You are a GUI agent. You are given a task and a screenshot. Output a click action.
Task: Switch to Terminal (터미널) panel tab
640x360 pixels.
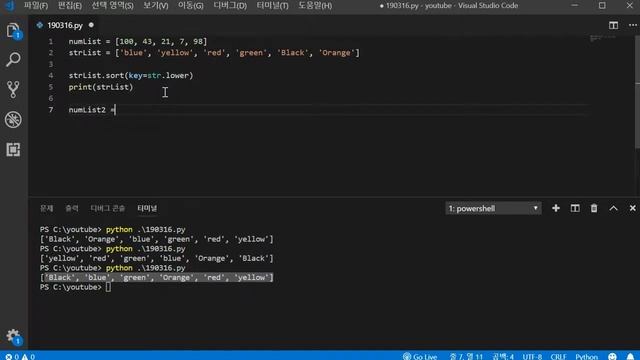click(x=147, y=208)
